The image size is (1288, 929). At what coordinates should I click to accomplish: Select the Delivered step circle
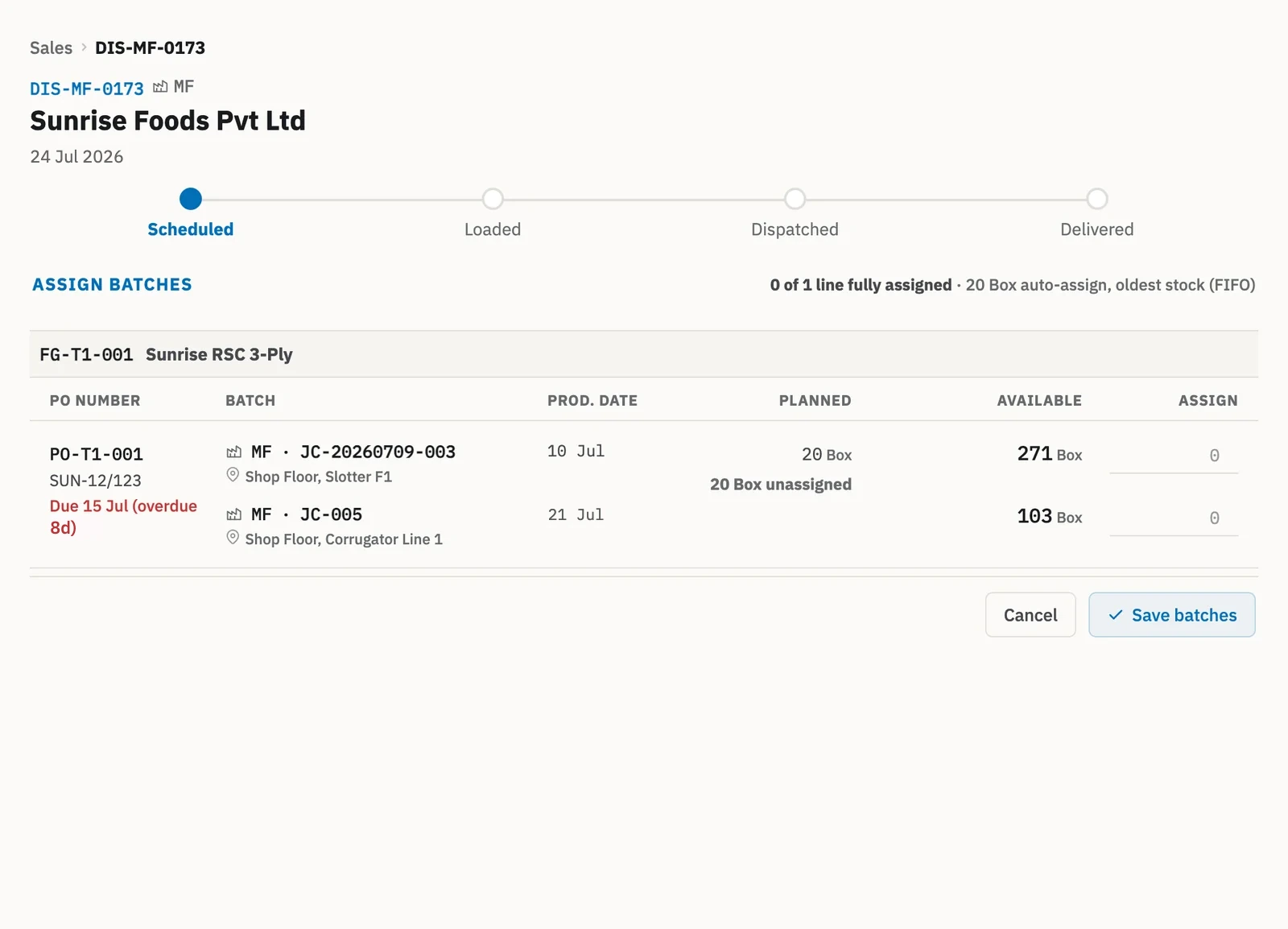point(1097,199)
